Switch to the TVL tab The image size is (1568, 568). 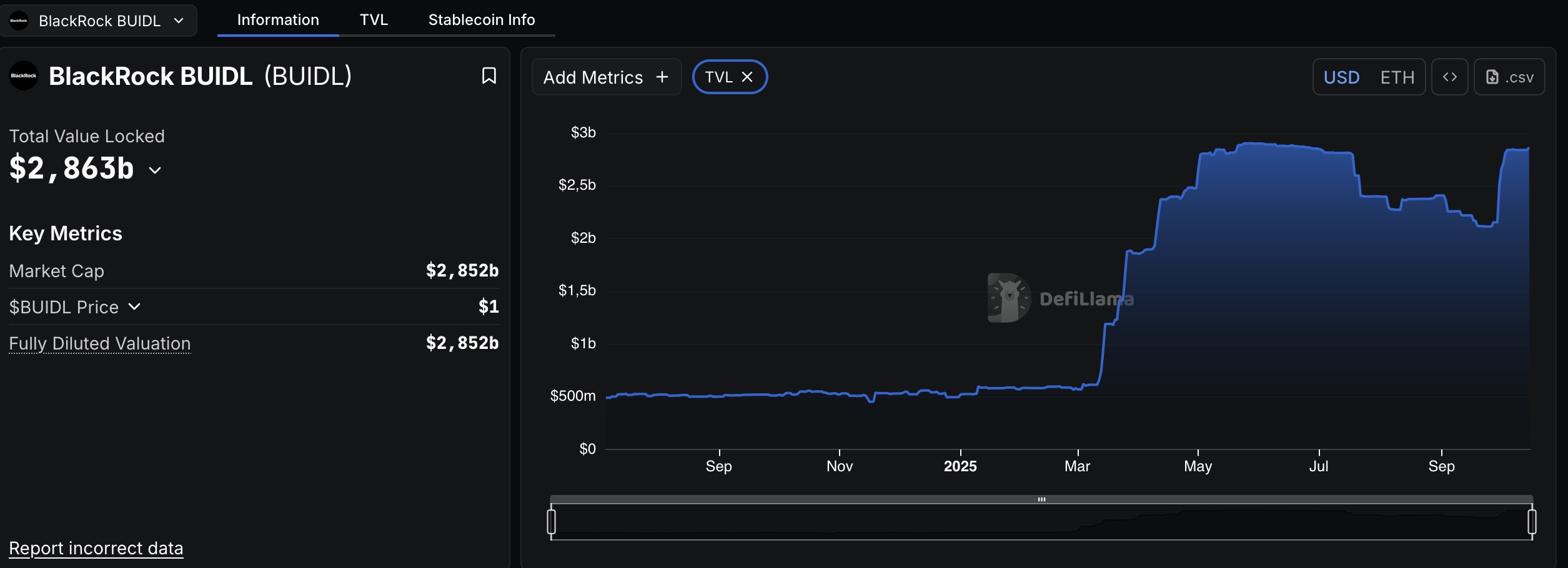click(x=374, y=20)
